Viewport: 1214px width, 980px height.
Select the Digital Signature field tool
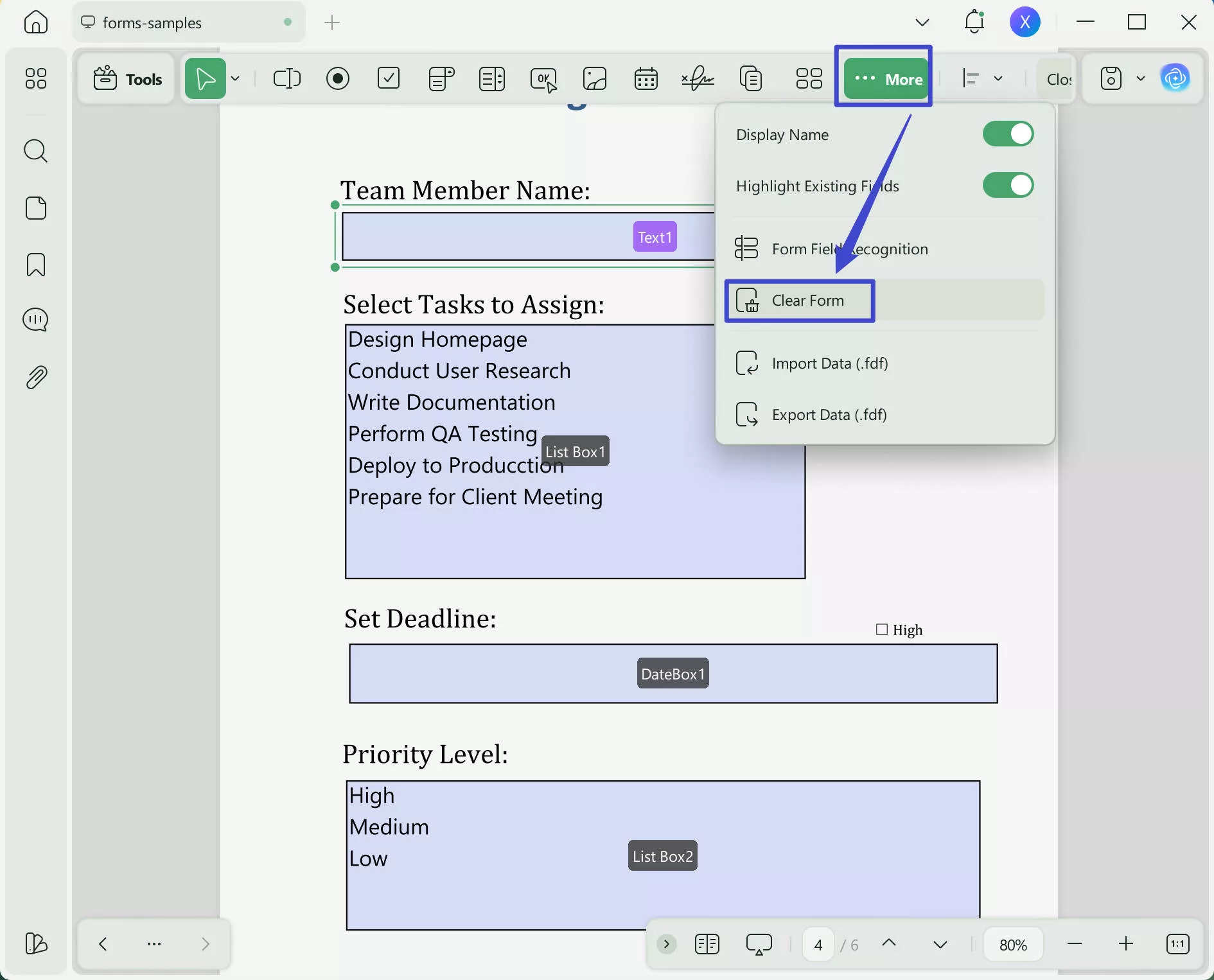point(698,78)
